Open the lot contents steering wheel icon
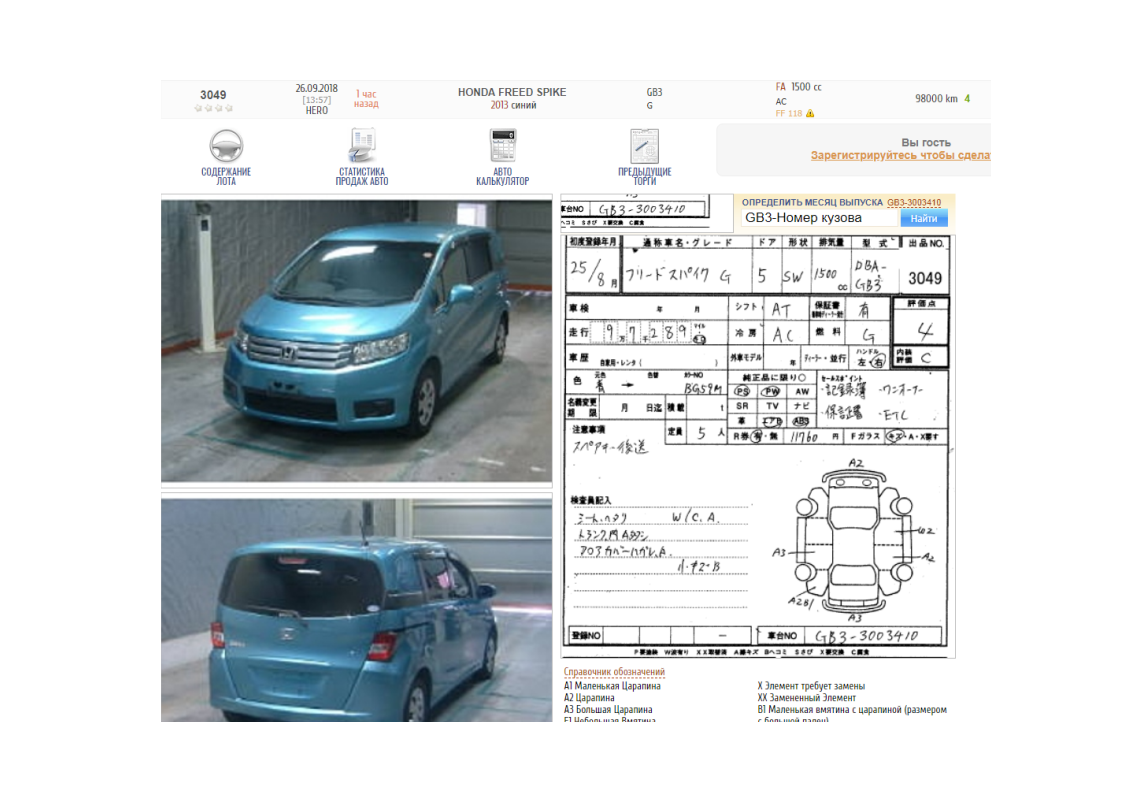 pyautogui.click(x=226, y=145)
